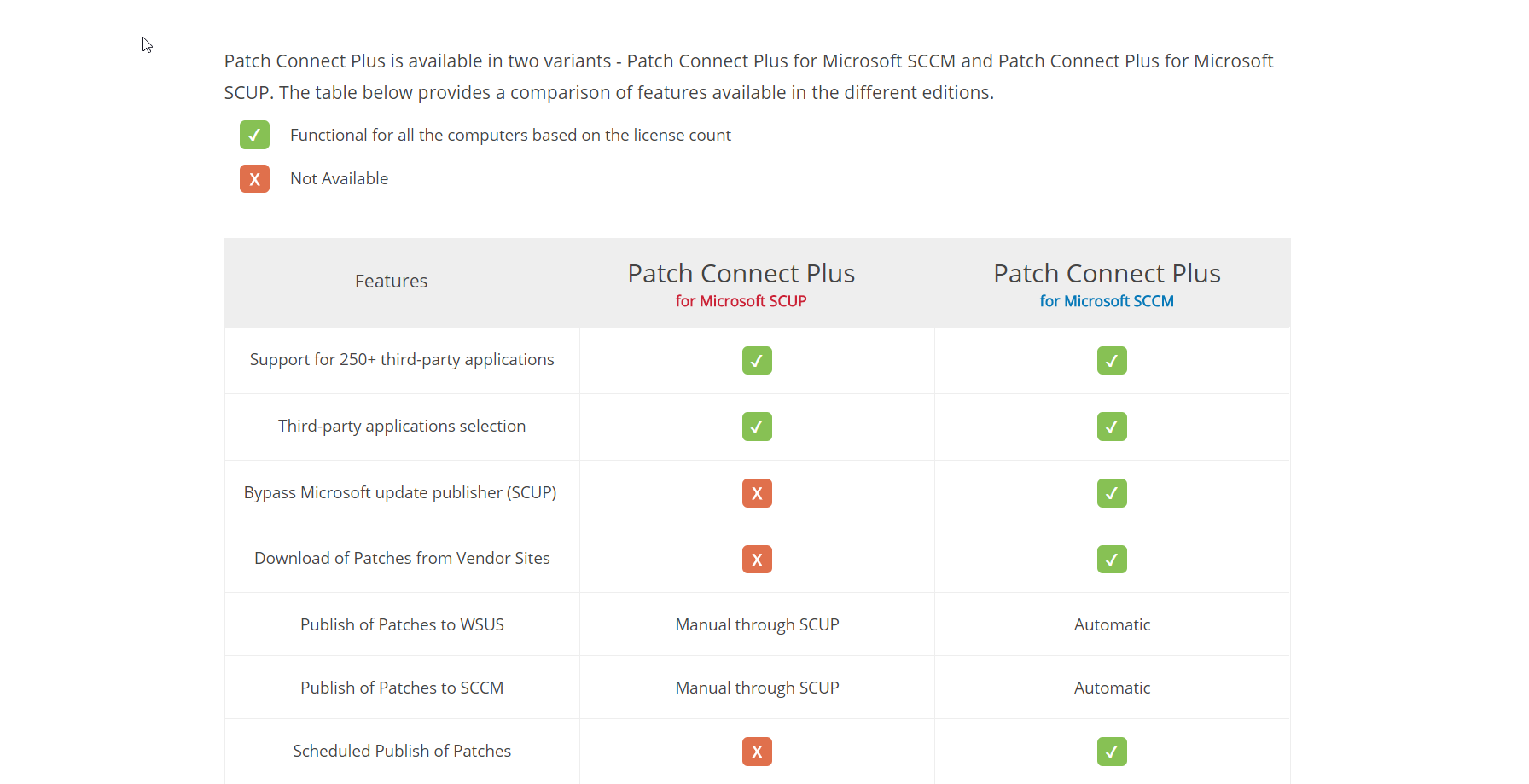Click SCCM checkmark for Third-party applications selection
The width and height of the screenshot is (1529, 784).
(x=1112, y=427)
